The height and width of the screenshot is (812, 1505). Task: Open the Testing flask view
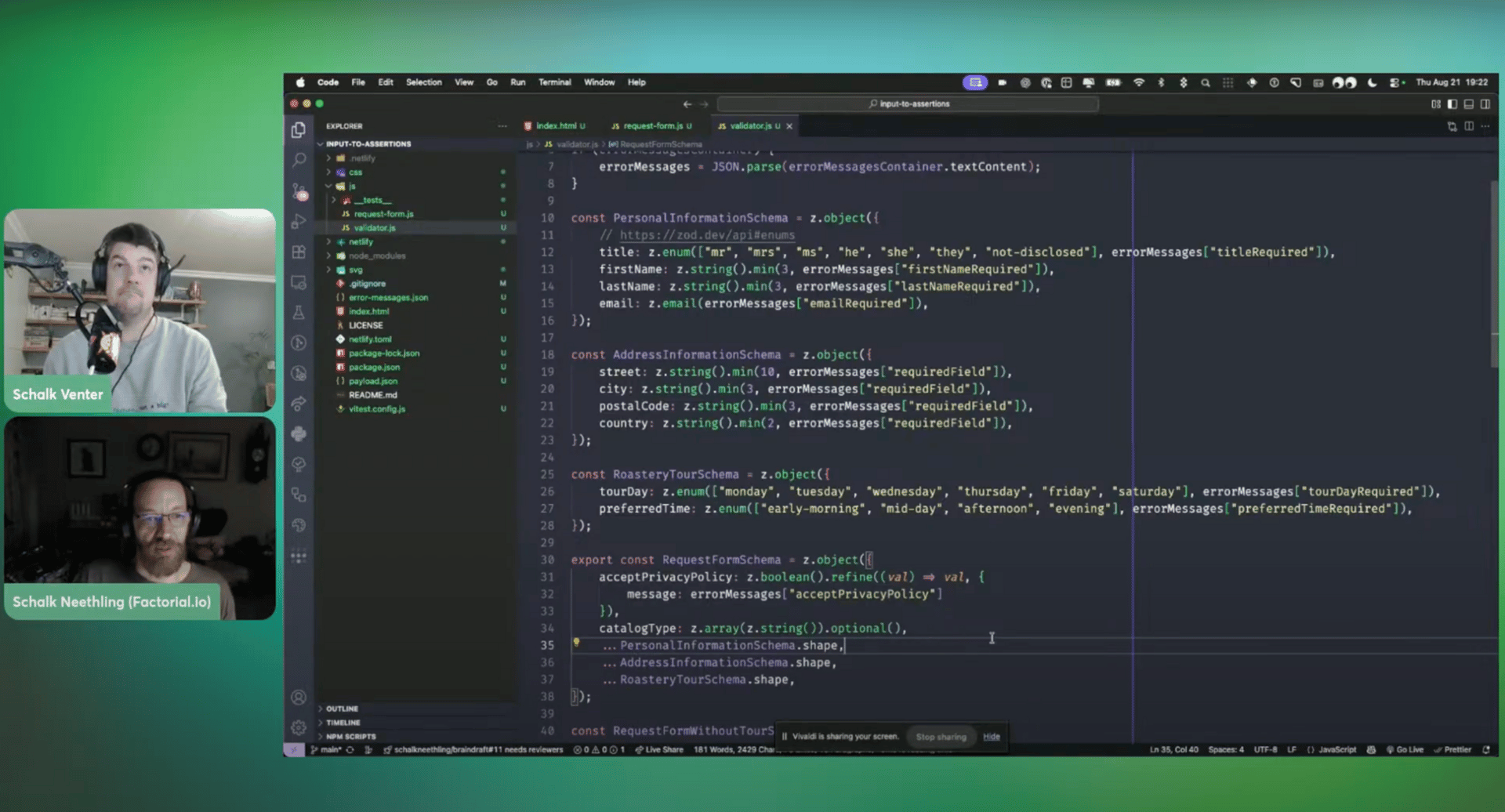coord(299,313)
